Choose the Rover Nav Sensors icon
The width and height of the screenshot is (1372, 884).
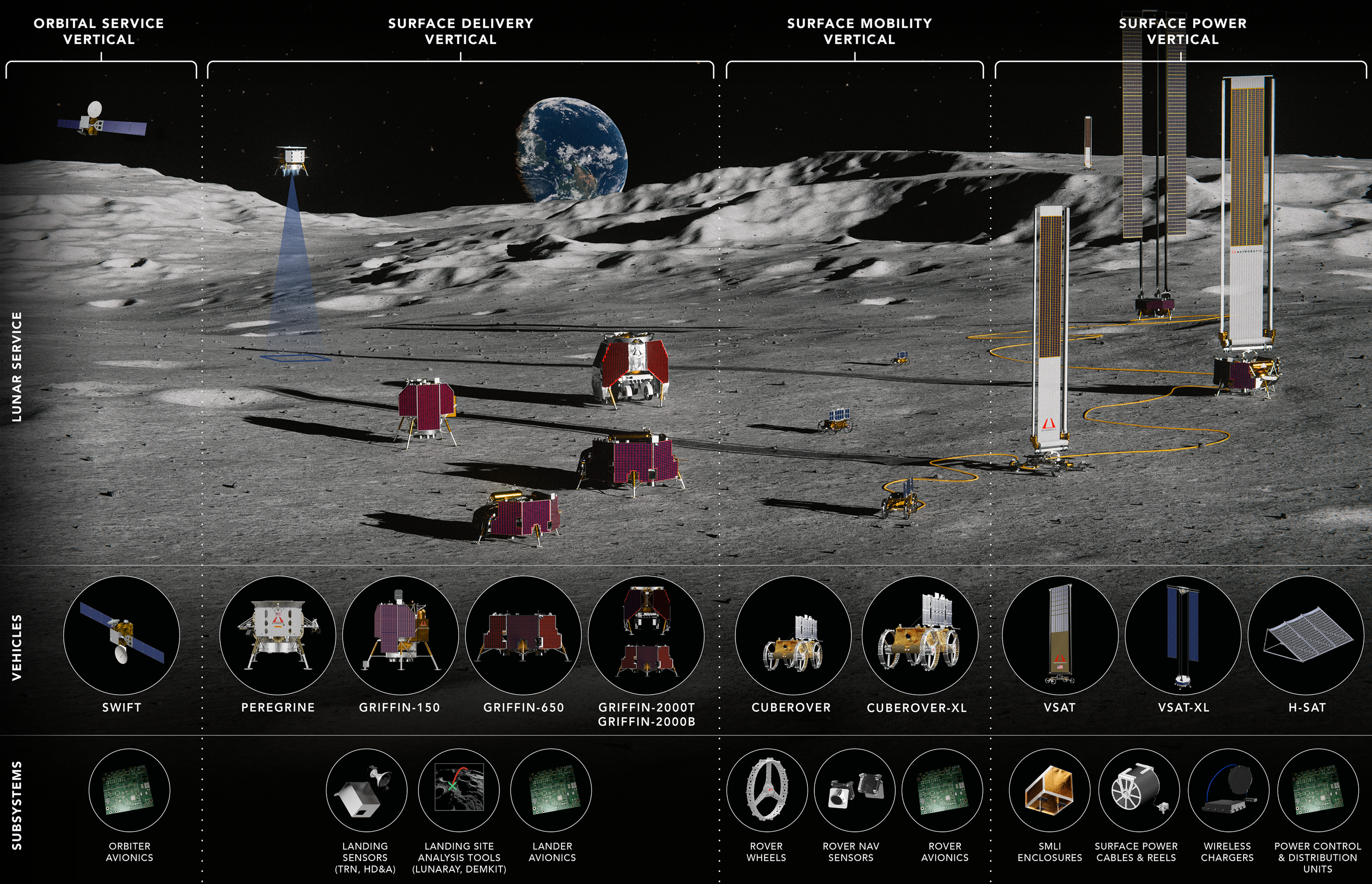point(855,790)
